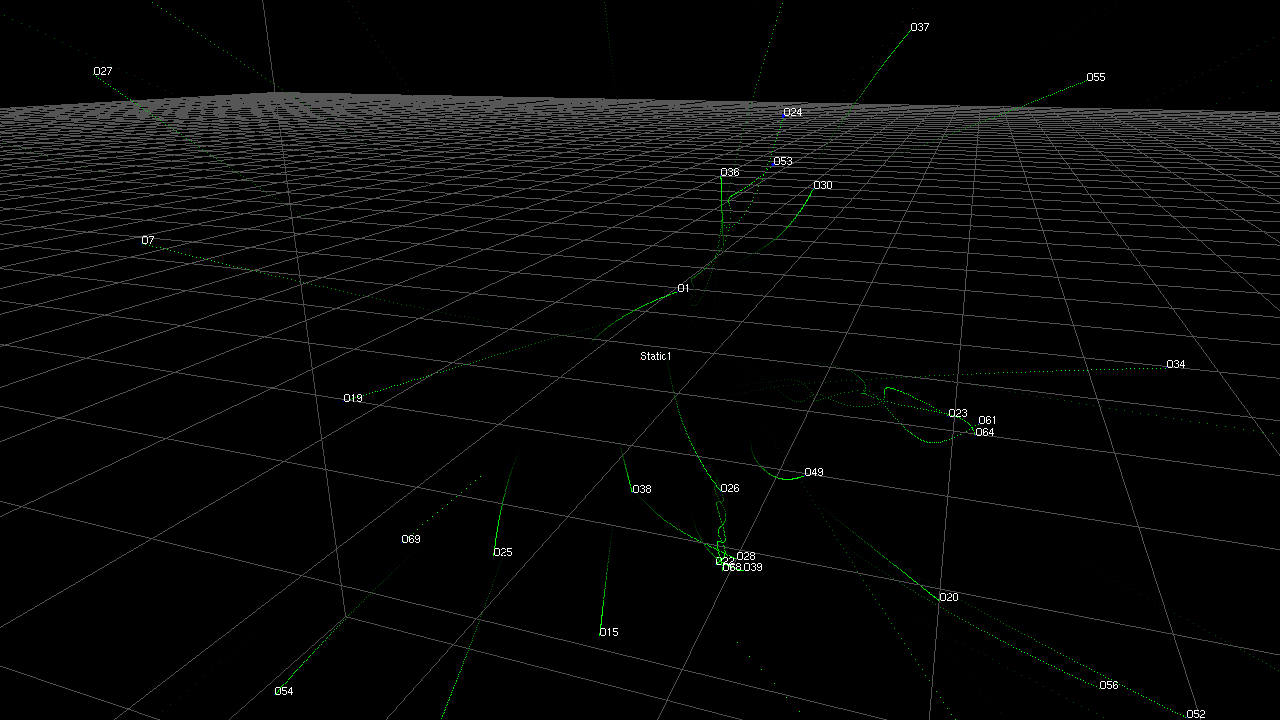Click the O7 object label
1280x720 pixels.
coord(148,241)
